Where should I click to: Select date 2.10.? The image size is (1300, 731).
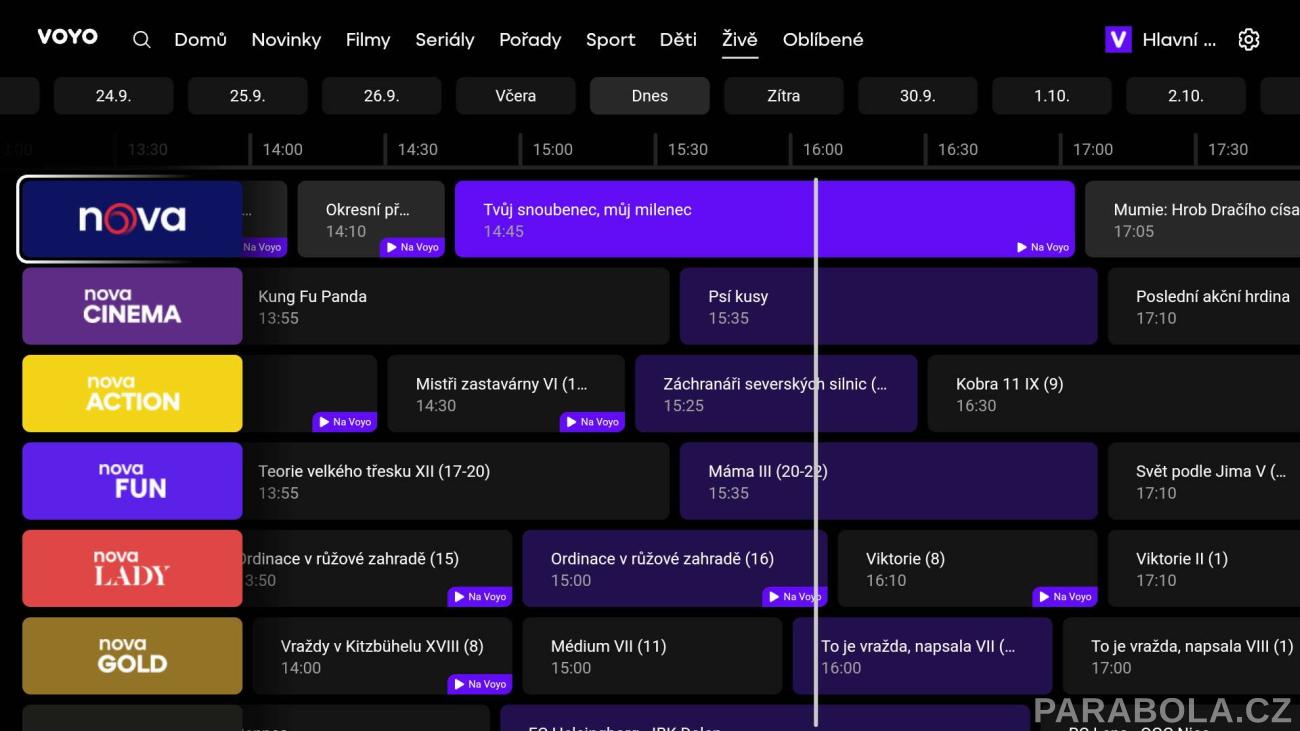pyautogui.click(x=1185, y=96)
